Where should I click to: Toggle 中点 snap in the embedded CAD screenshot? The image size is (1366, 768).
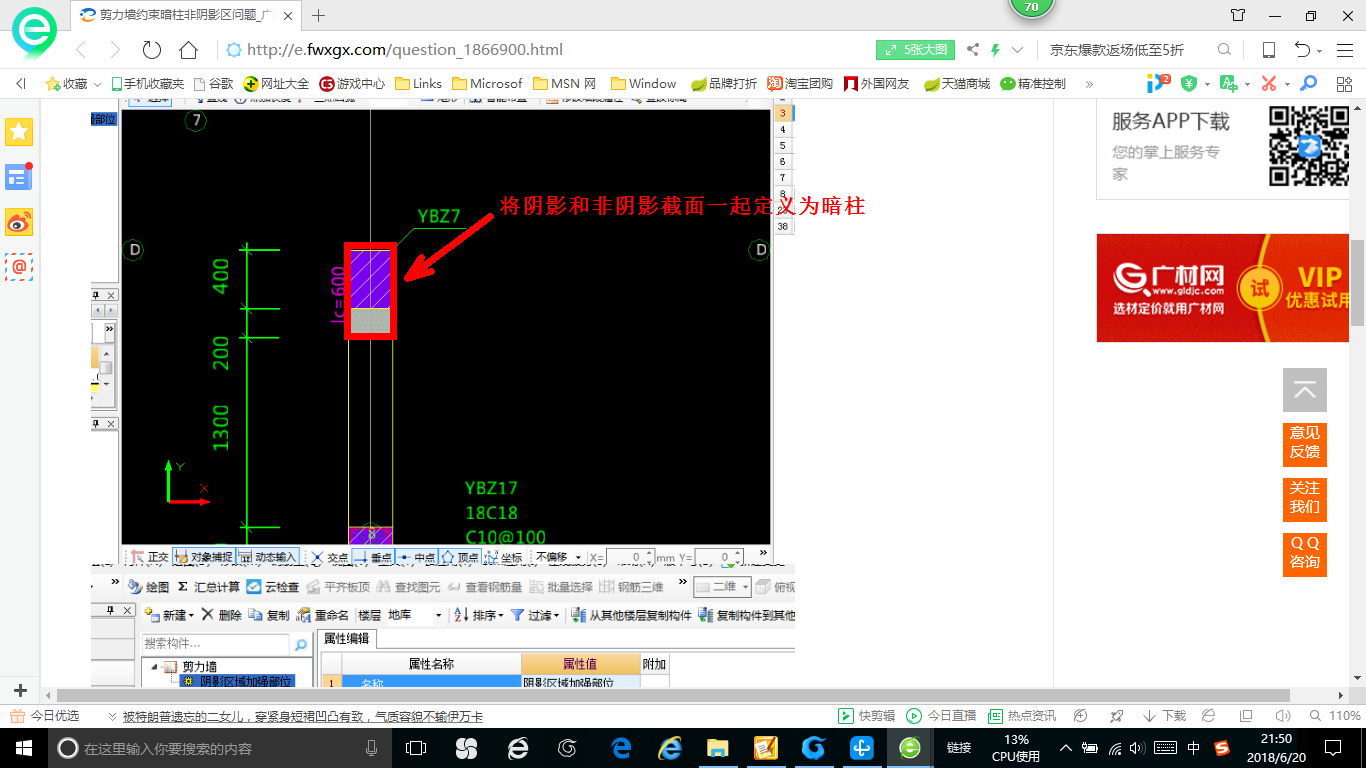click(417, 557)
